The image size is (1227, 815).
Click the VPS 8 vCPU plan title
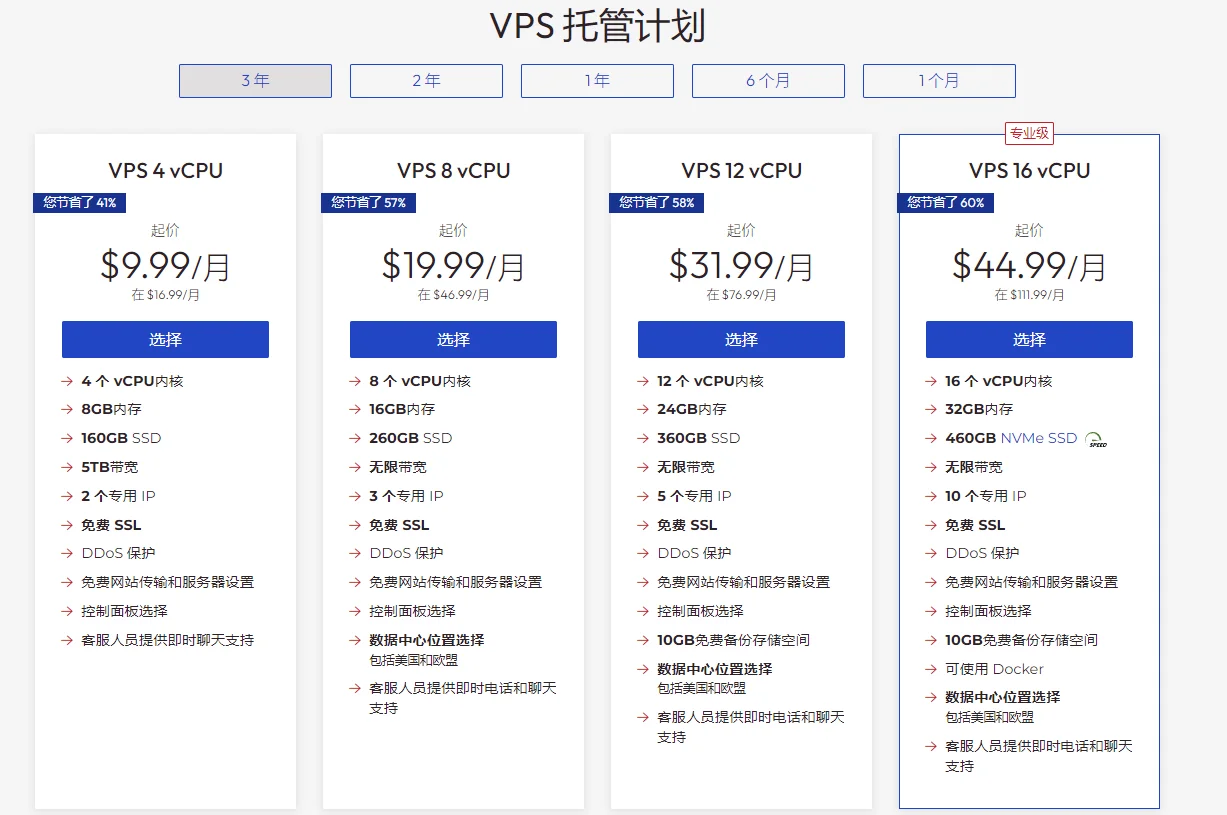[x=453, y=171]
